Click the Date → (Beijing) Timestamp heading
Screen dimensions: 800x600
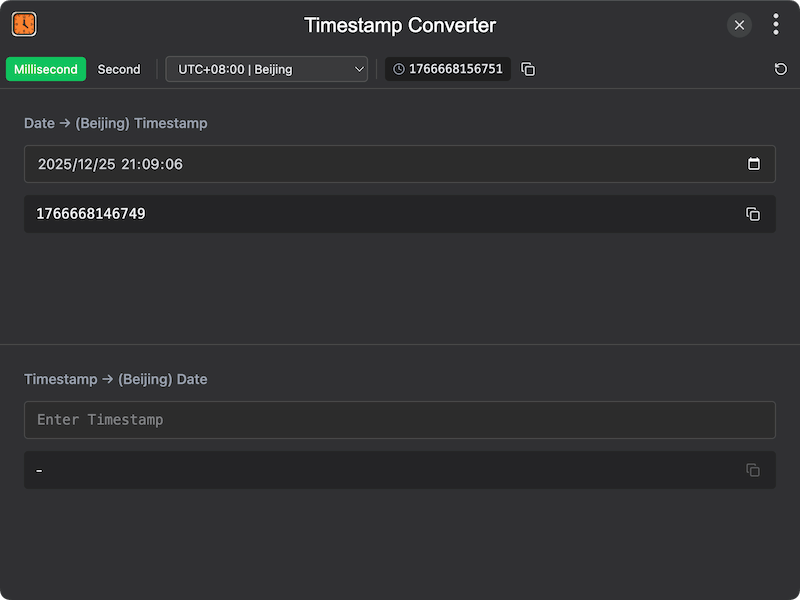click(116, 123)
